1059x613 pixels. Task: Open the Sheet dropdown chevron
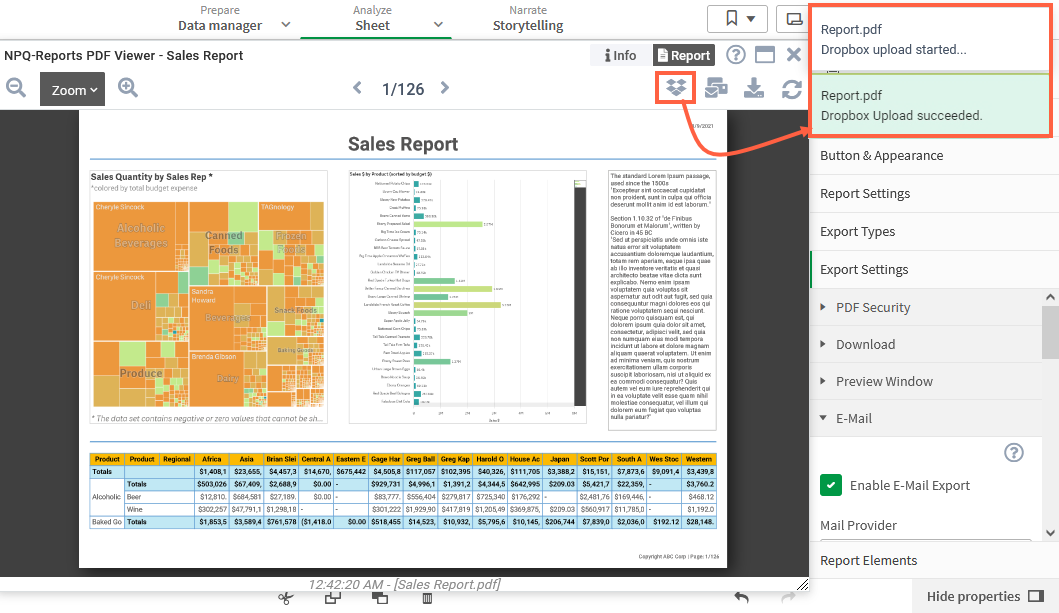point(438,25)
